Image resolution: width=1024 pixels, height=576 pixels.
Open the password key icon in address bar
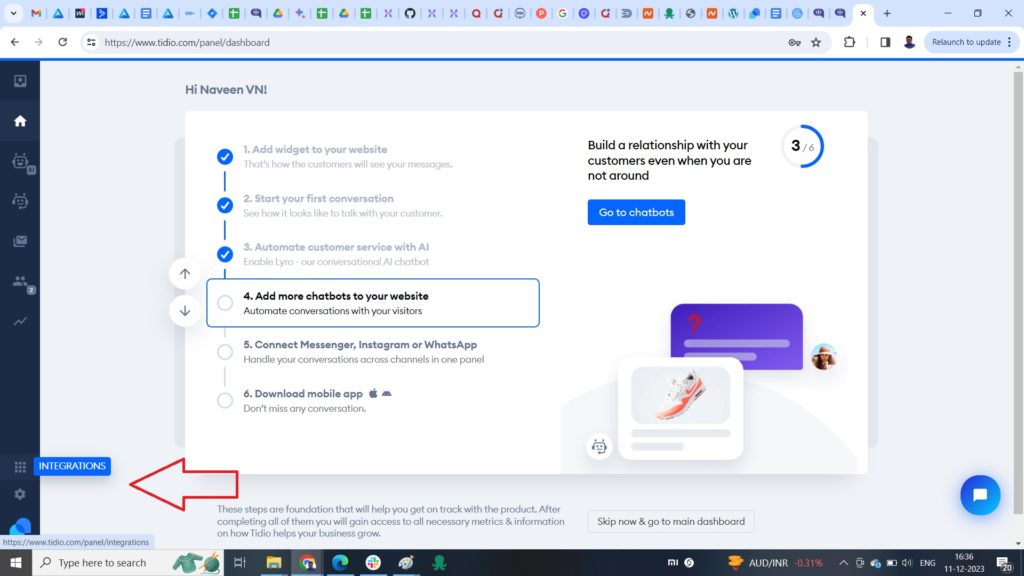(x=794, y=42)
